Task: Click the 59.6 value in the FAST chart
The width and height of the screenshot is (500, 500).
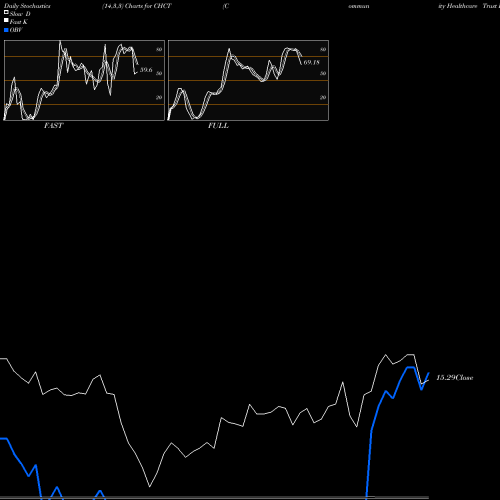Action: click(146, 70)
